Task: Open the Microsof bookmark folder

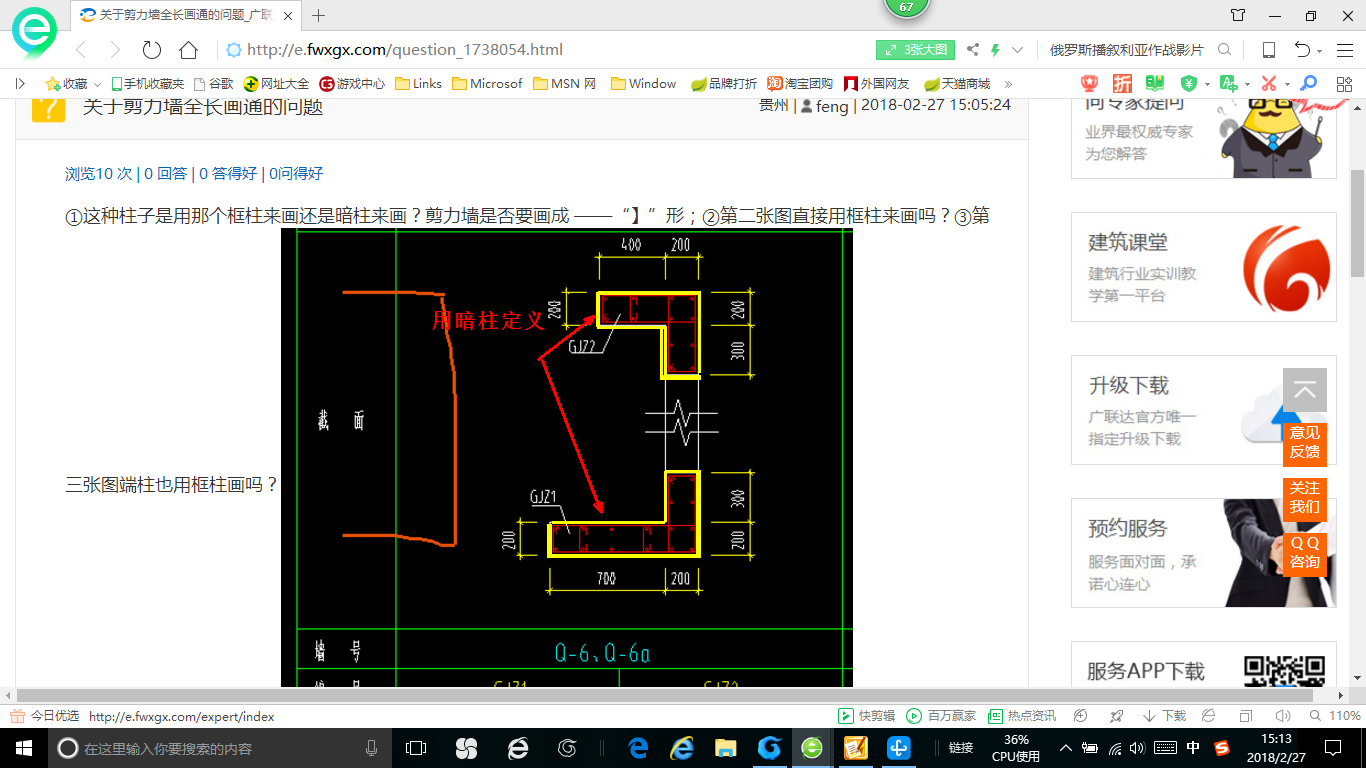Action: point(487,84)
